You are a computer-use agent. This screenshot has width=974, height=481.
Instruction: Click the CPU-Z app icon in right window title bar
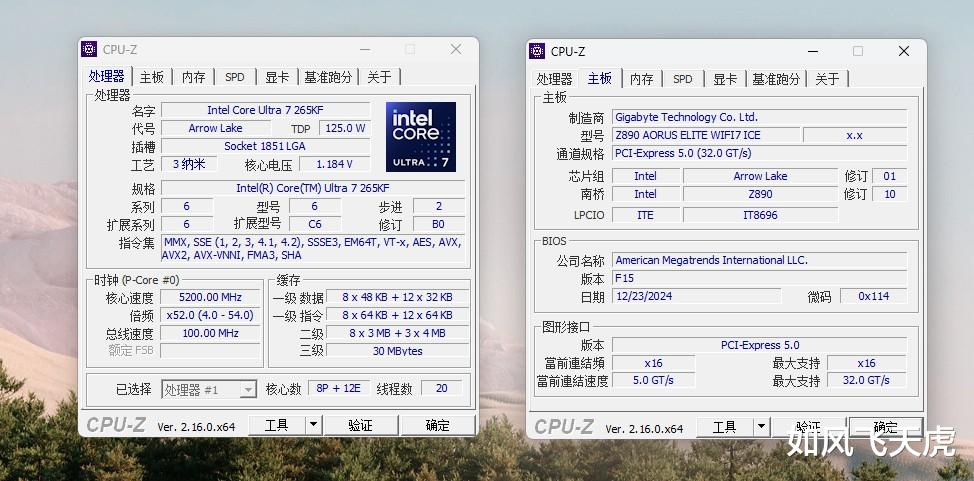coord(537,51)
